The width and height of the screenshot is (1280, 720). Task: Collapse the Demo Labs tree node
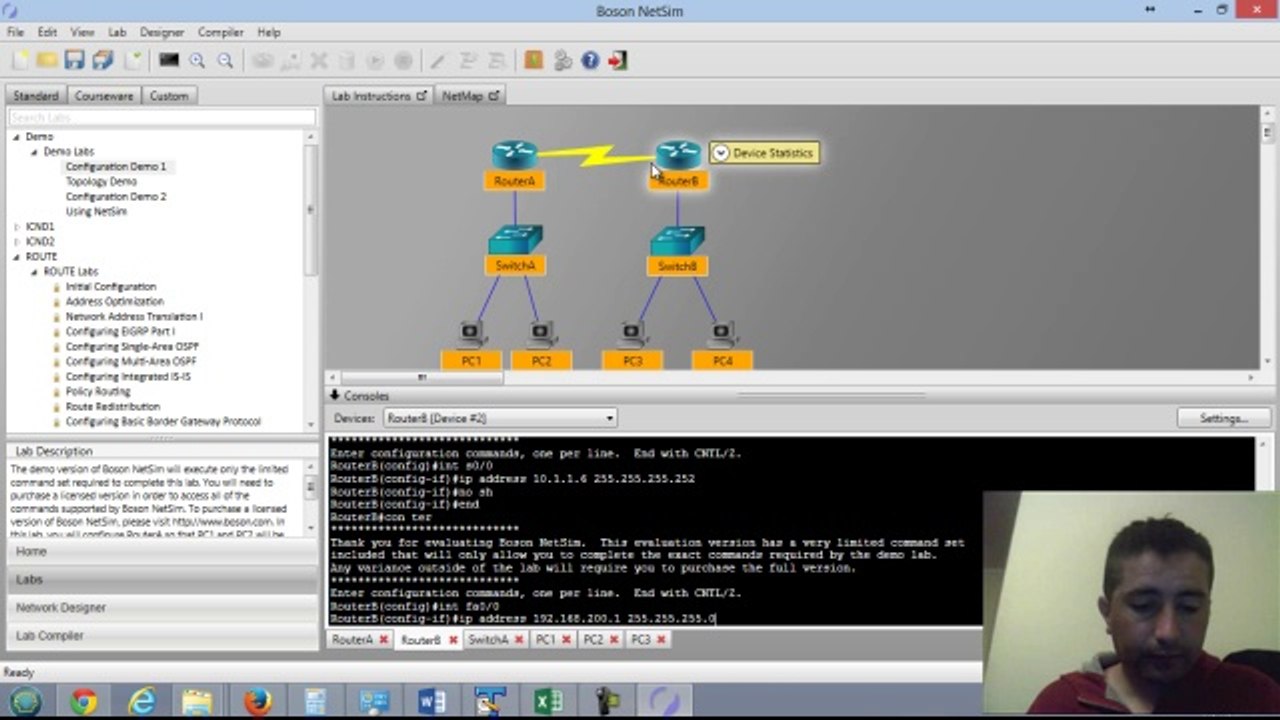34,152
